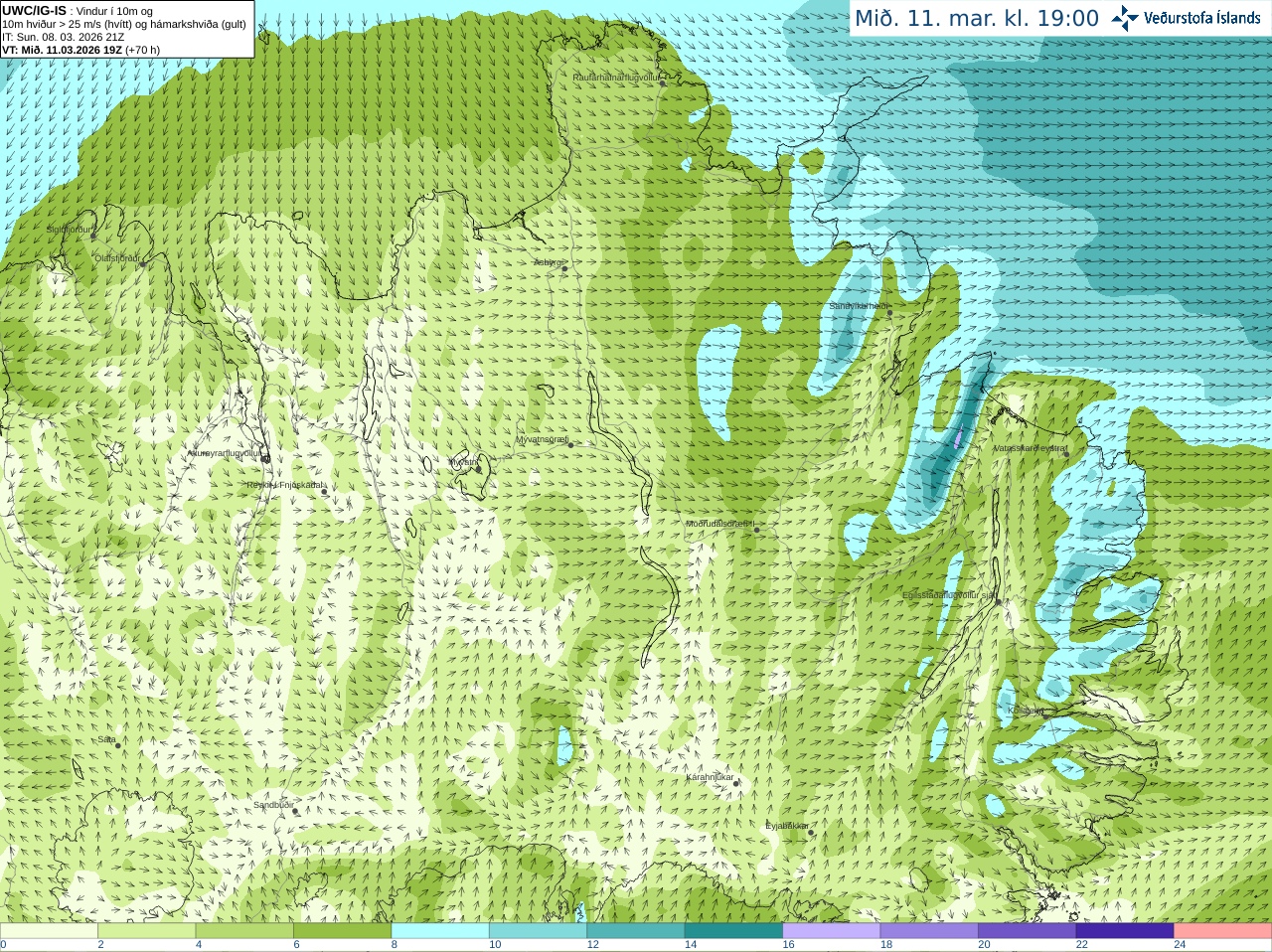The width and height of the screenshot is (1272, 952).
Task: Click the legend value 6
Action: click(296, 945)
